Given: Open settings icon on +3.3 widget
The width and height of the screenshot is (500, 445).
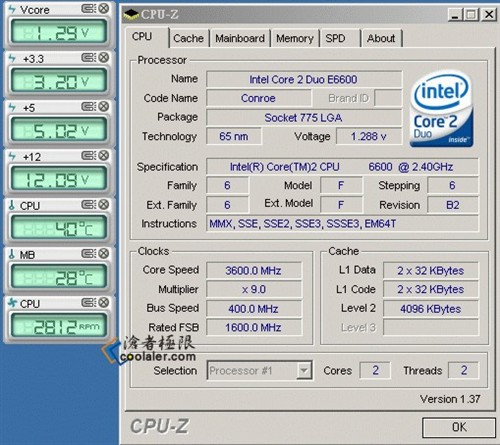Looking at the screenshot, I should (x=88, y=58).
